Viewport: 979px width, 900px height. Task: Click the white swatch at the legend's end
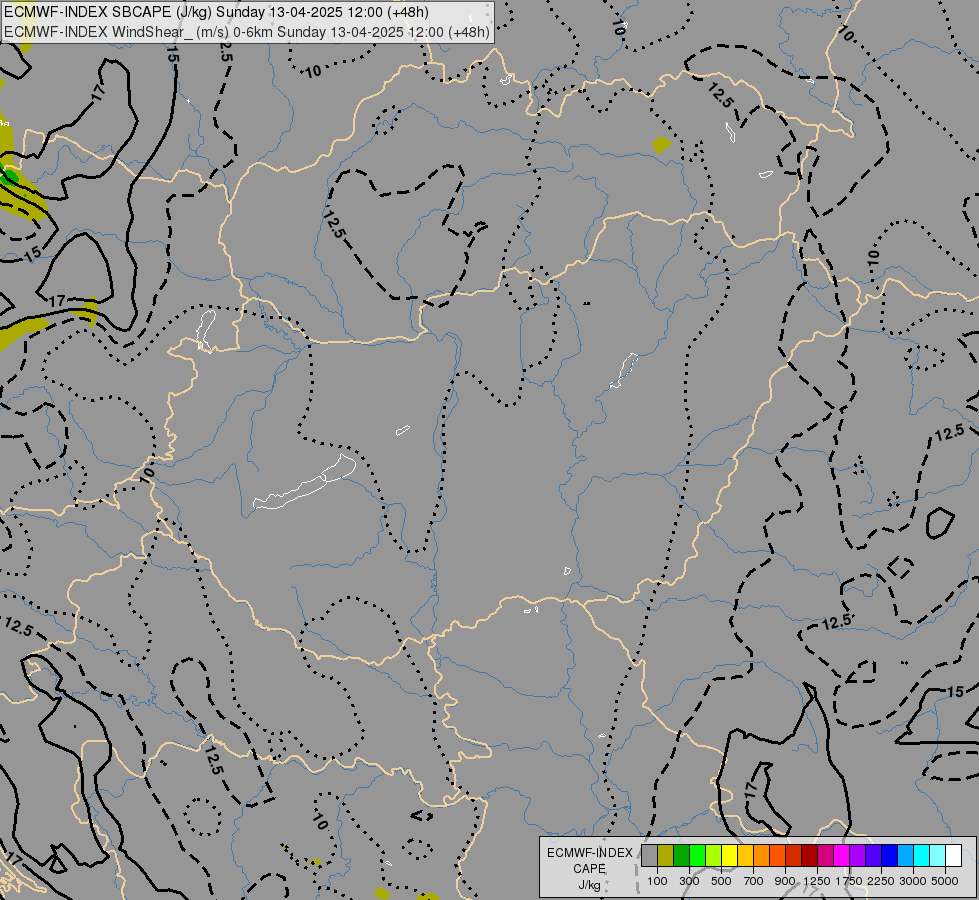[953, 855]
